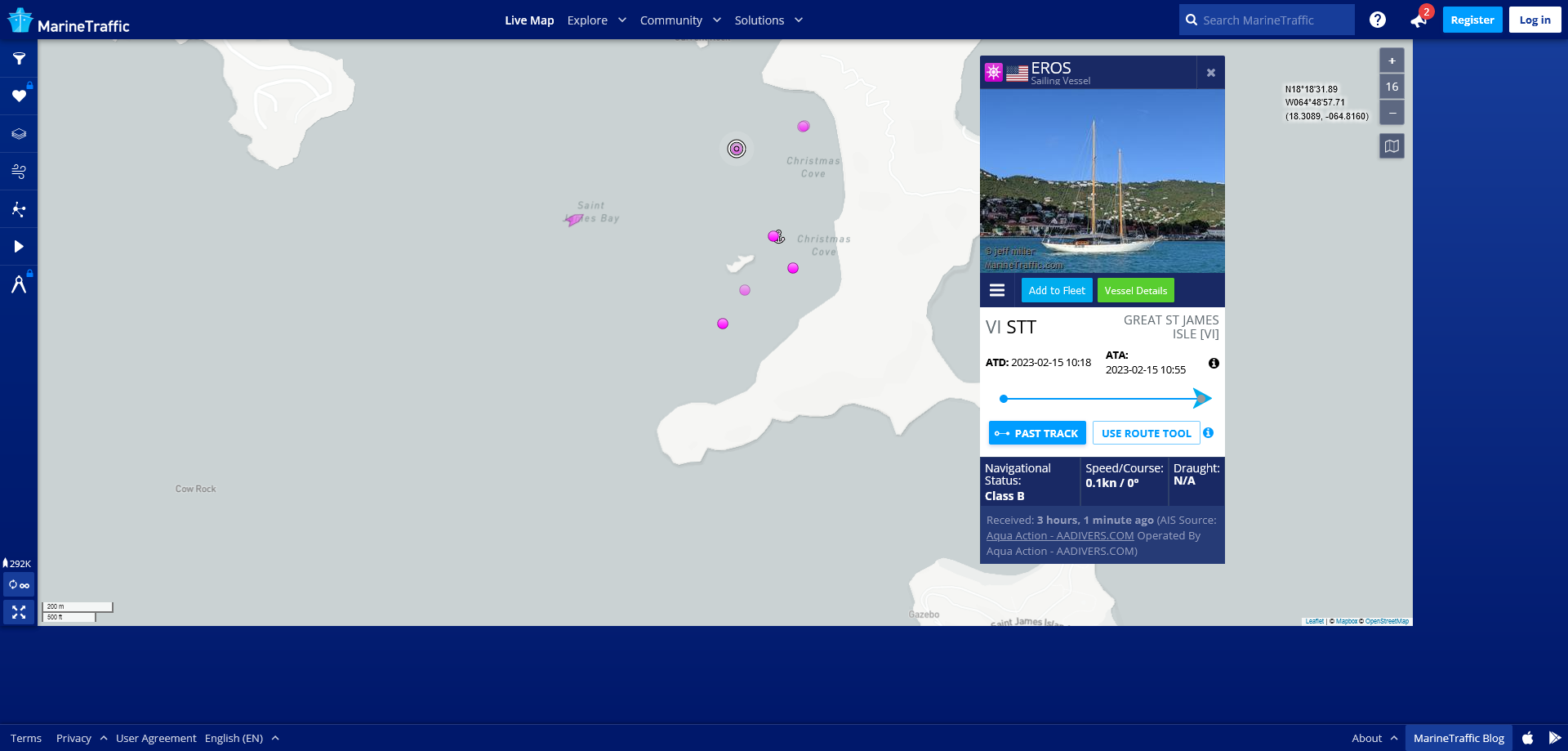The width and height of the screenshot is (1568, 751).
Task: Close the EROS vessel popup
Action: point(1211,73)
